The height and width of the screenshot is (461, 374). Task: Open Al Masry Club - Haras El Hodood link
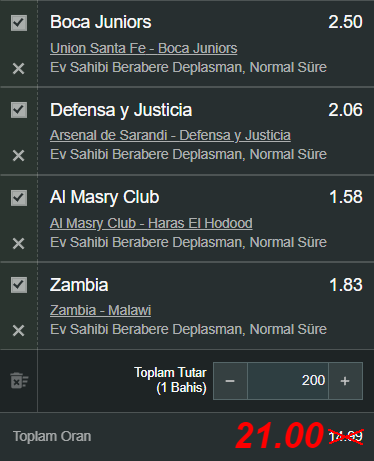[x=151, y=223]
